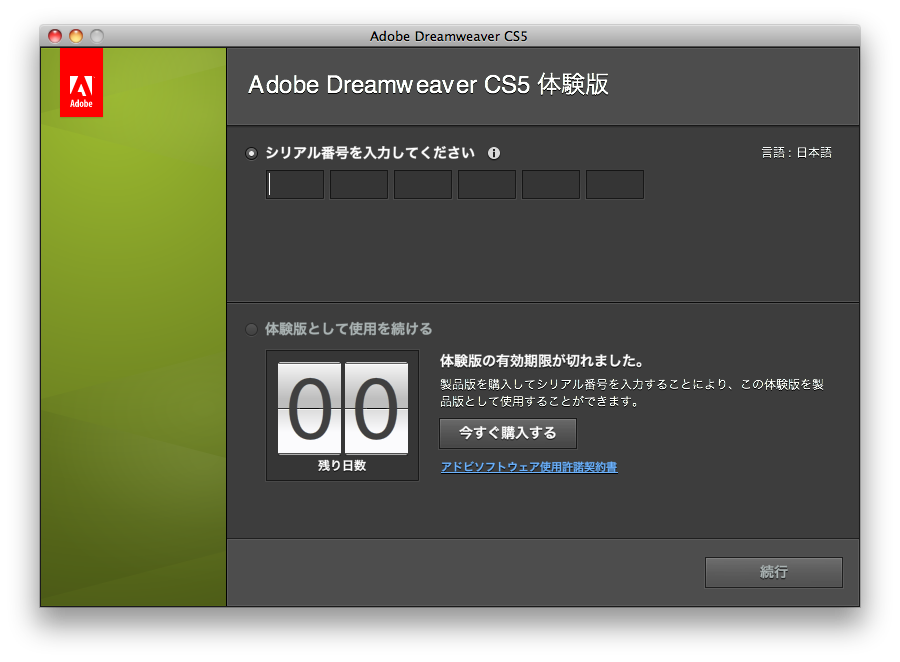
Task: Click the Adobe Dreamweaver CS5 体験版 heading
Action: pyautogui.click(x=428, y=84)
